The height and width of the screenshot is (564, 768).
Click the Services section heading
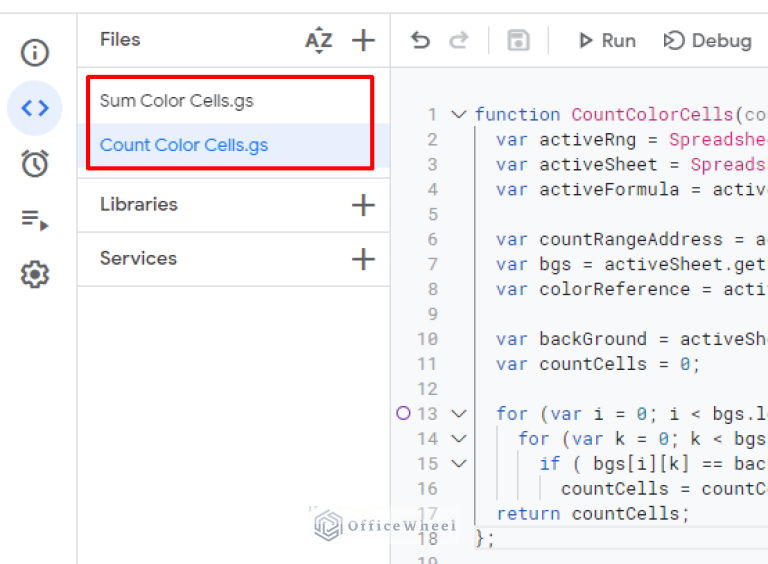138,258
